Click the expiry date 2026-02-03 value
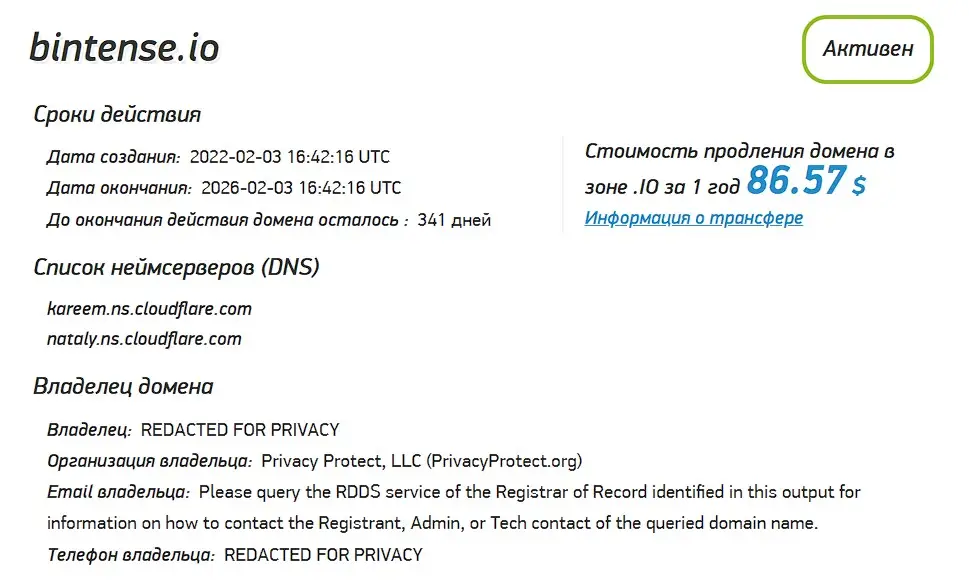The image size is (969, 587). tap(300, 187)
